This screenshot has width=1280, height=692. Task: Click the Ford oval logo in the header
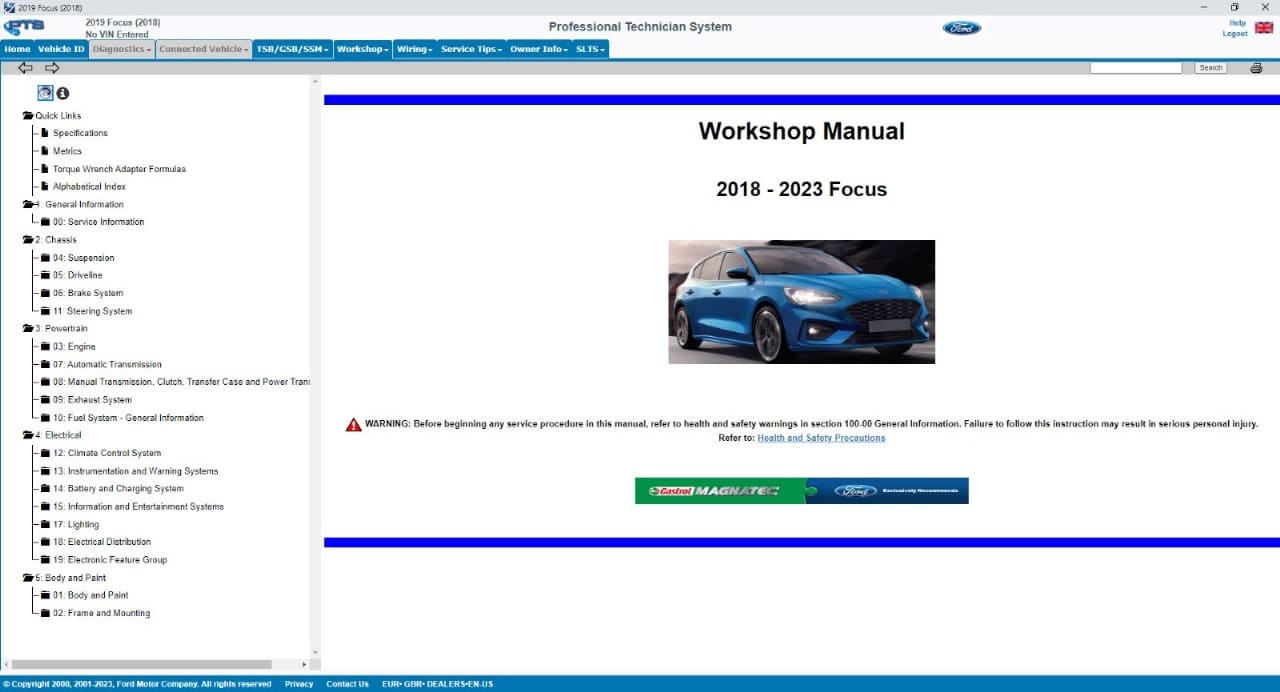coord(959,27)
